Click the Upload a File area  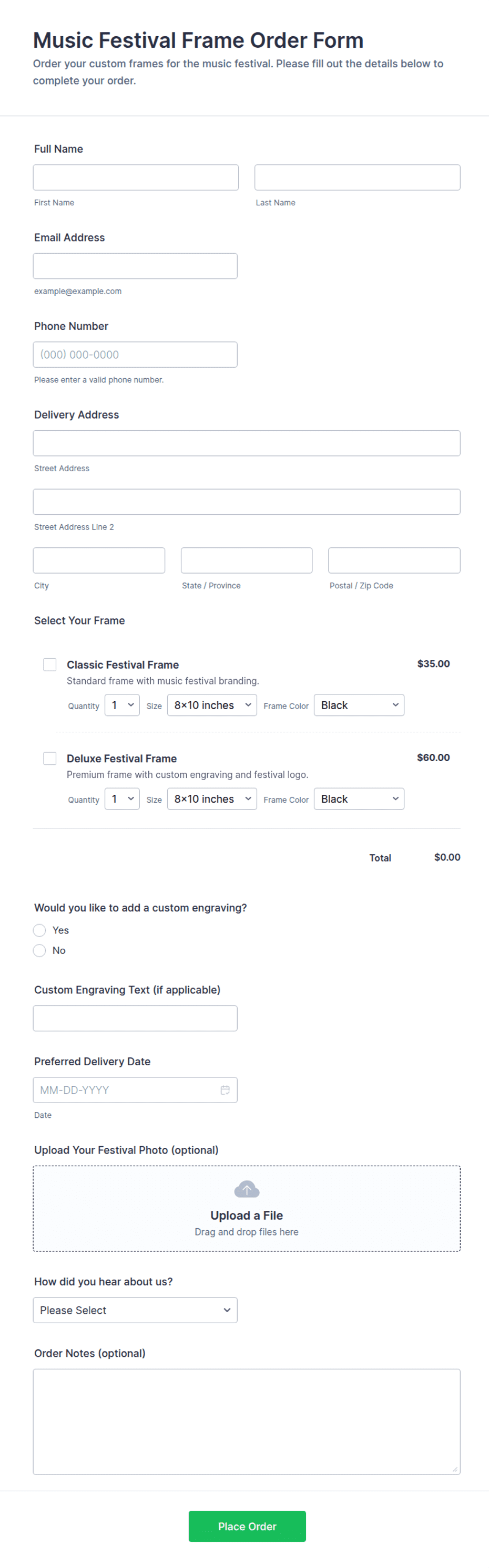click(x=247, y=1215)
